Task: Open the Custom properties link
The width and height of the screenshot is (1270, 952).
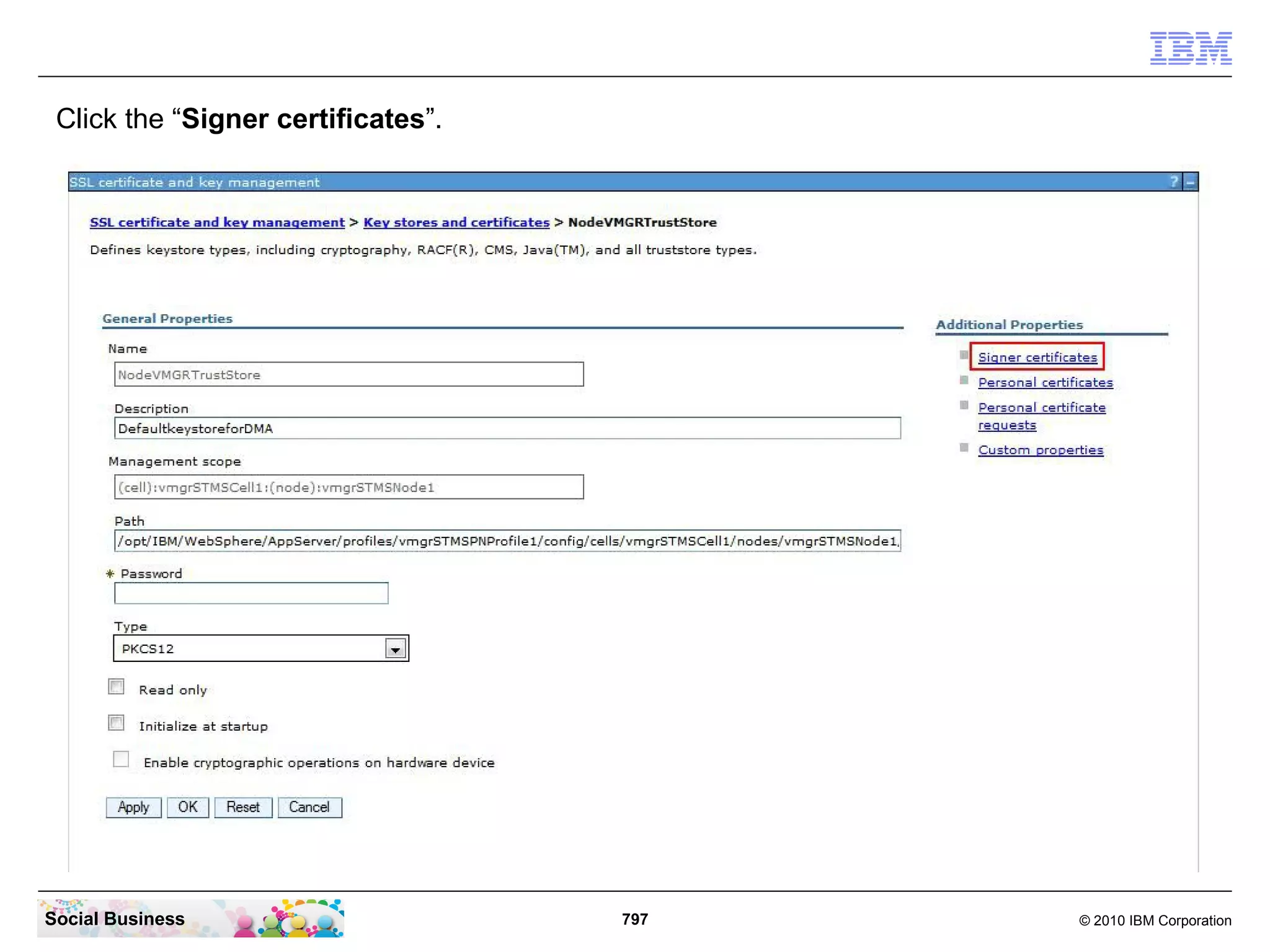Action: pos(1041,450)
